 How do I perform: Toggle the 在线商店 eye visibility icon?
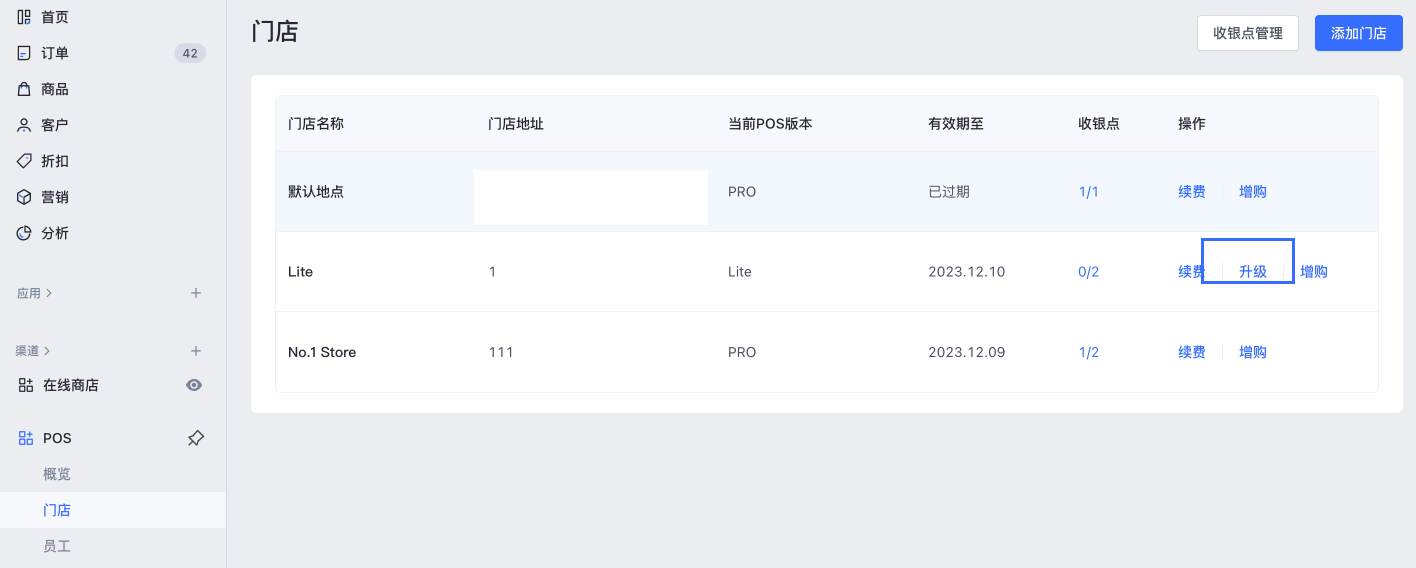(x=195, y=385)
